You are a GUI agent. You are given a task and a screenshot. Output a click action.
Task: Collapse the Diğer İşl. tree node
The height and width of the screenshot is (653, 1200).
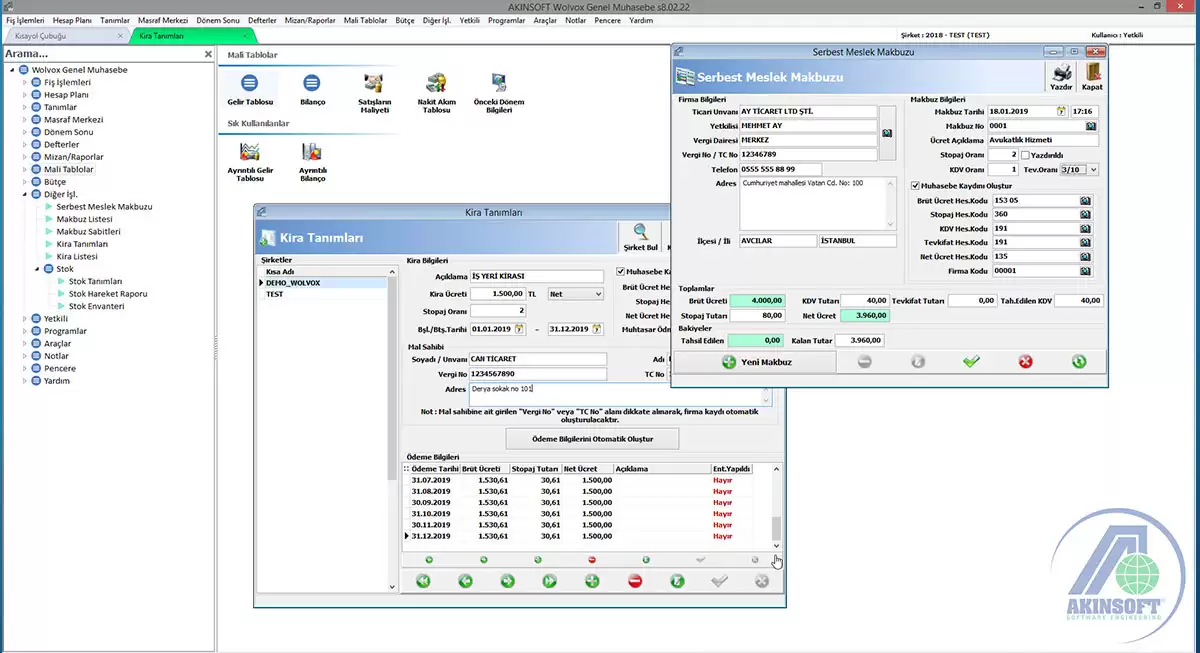pos(24,194)
